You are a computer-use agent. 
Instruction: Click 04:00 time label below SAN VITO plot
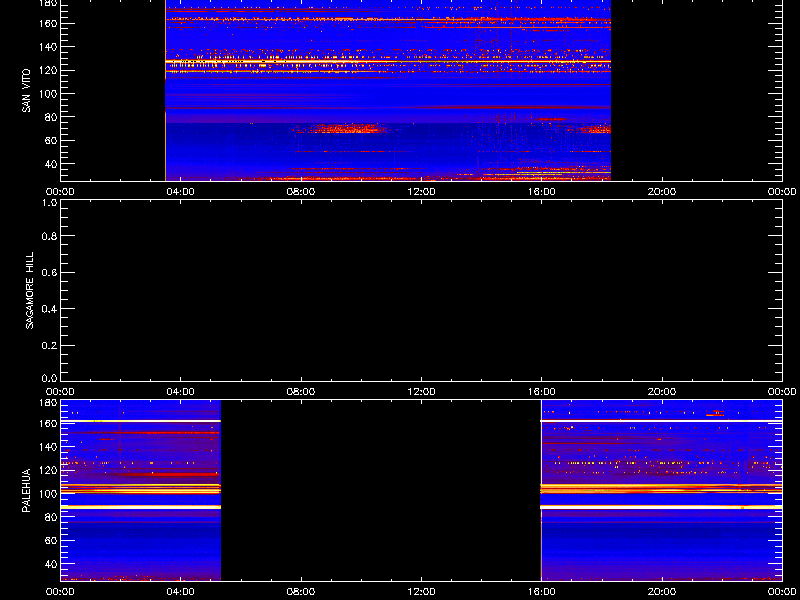click(181, 192)
